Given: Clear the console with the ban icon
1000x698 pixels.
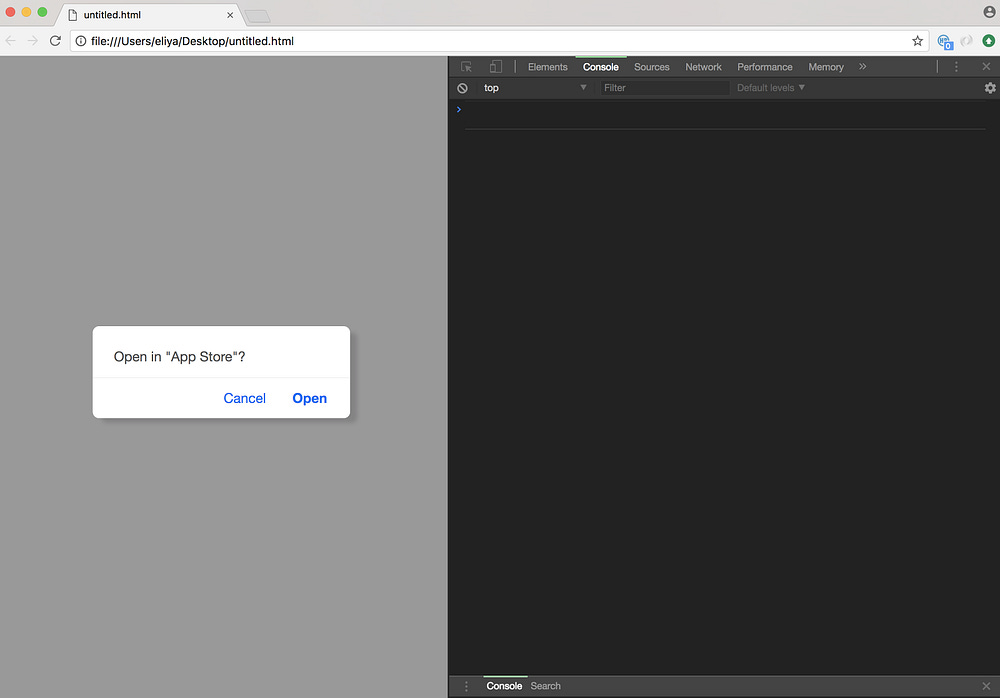Looking at the screenshot, I should [x=462, y=88].
